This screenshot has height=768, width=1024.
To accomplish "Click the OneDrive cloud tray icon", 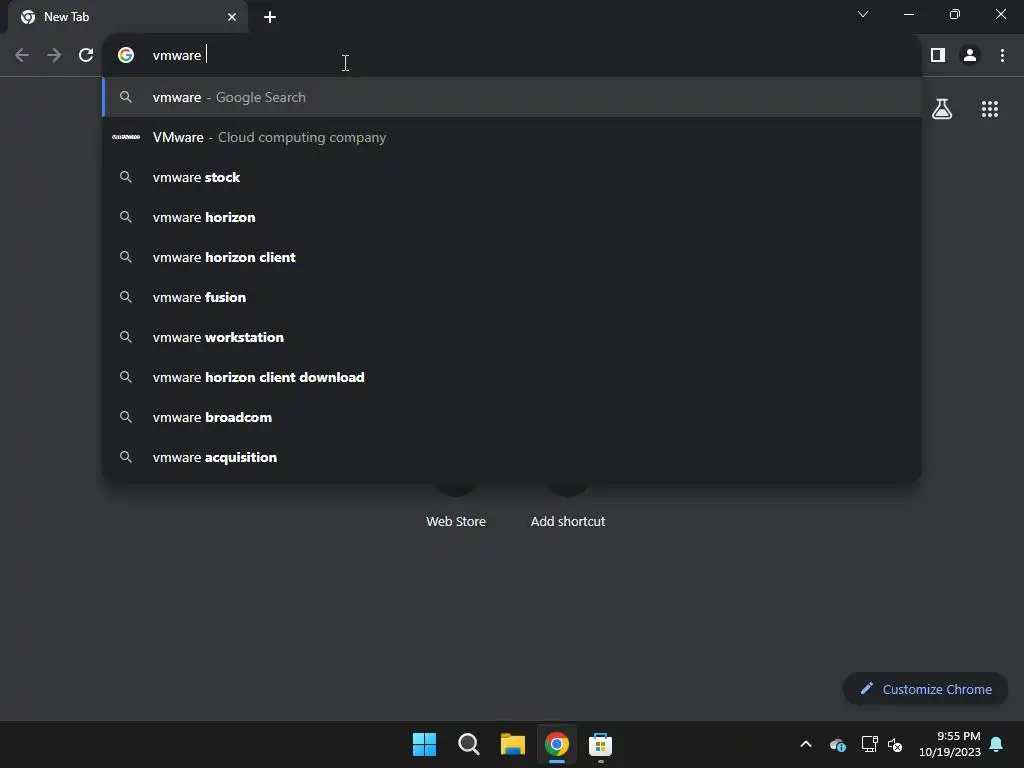I will tap(838, 744).
